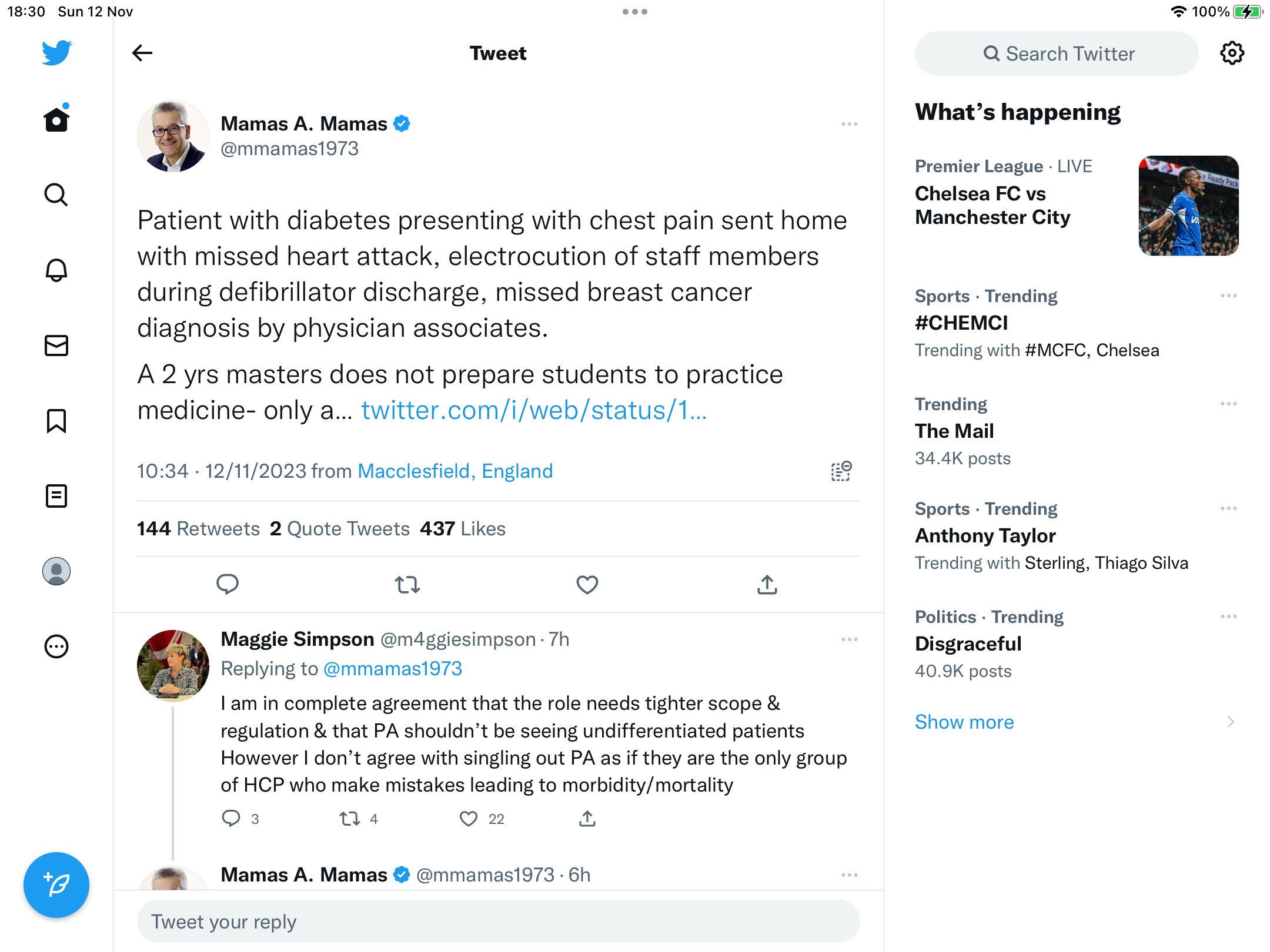The width and height of the screenshot is (1270, 952).
Task: Open Lists icon in sidebar
Action: 56,496
